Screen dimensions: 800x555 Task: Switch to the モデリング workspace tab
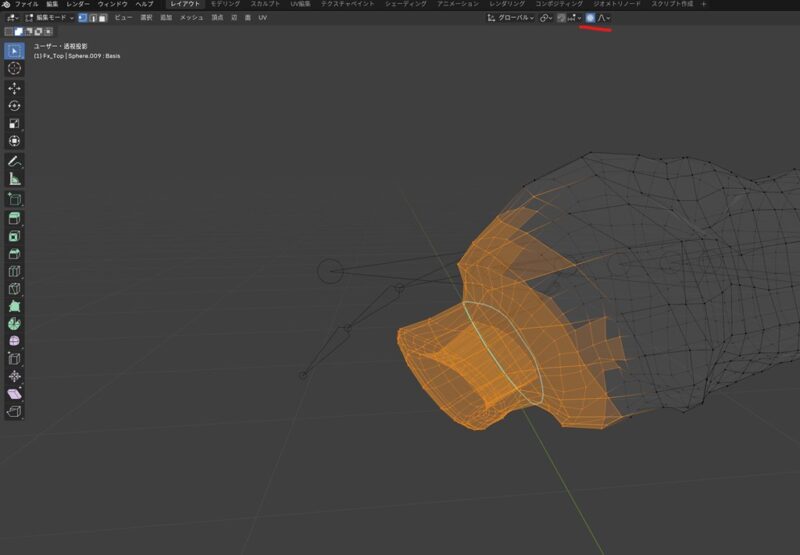point(224,5)
